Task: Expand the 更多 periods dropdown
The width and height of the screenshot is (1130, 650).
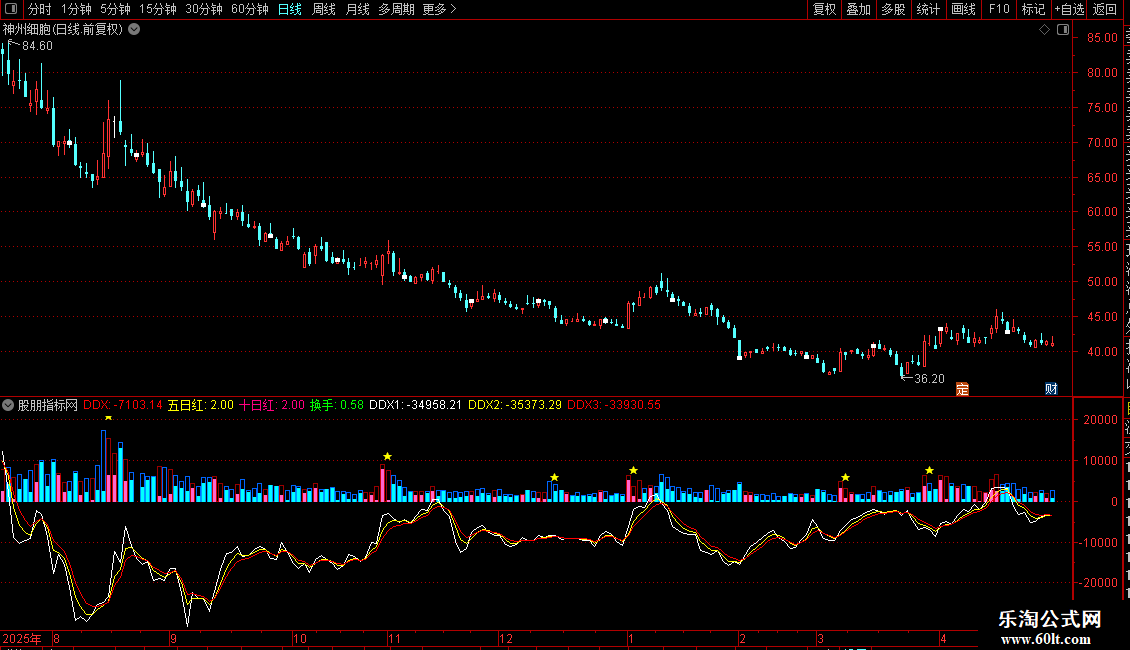Action: click(x=440, y=9)
